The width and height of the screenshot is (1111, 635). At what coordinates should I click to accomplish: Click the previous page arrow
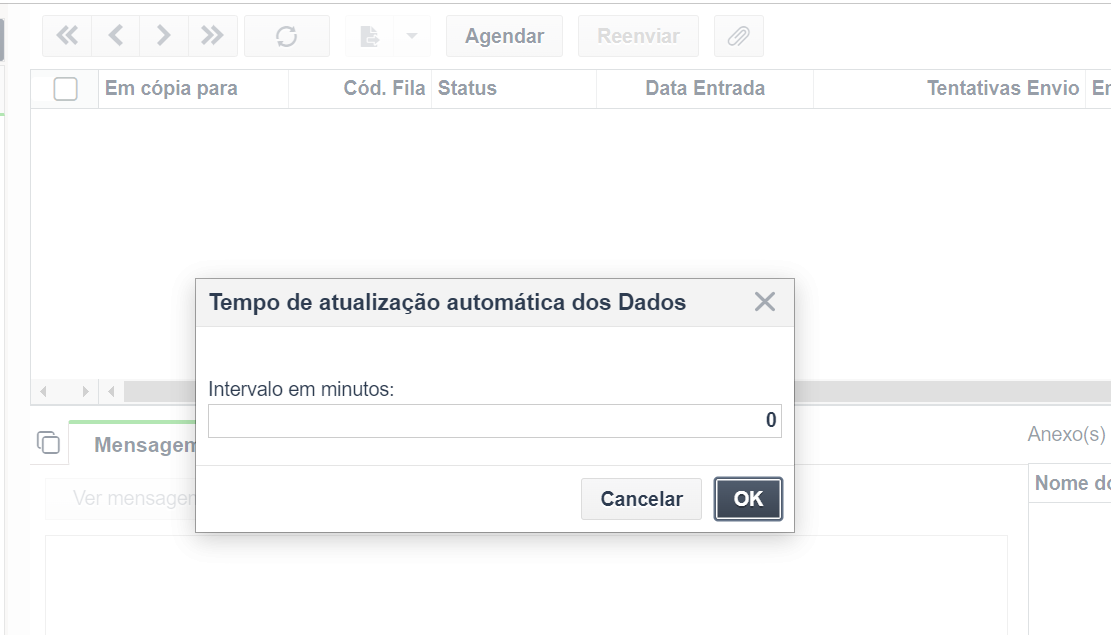point(115,35)
